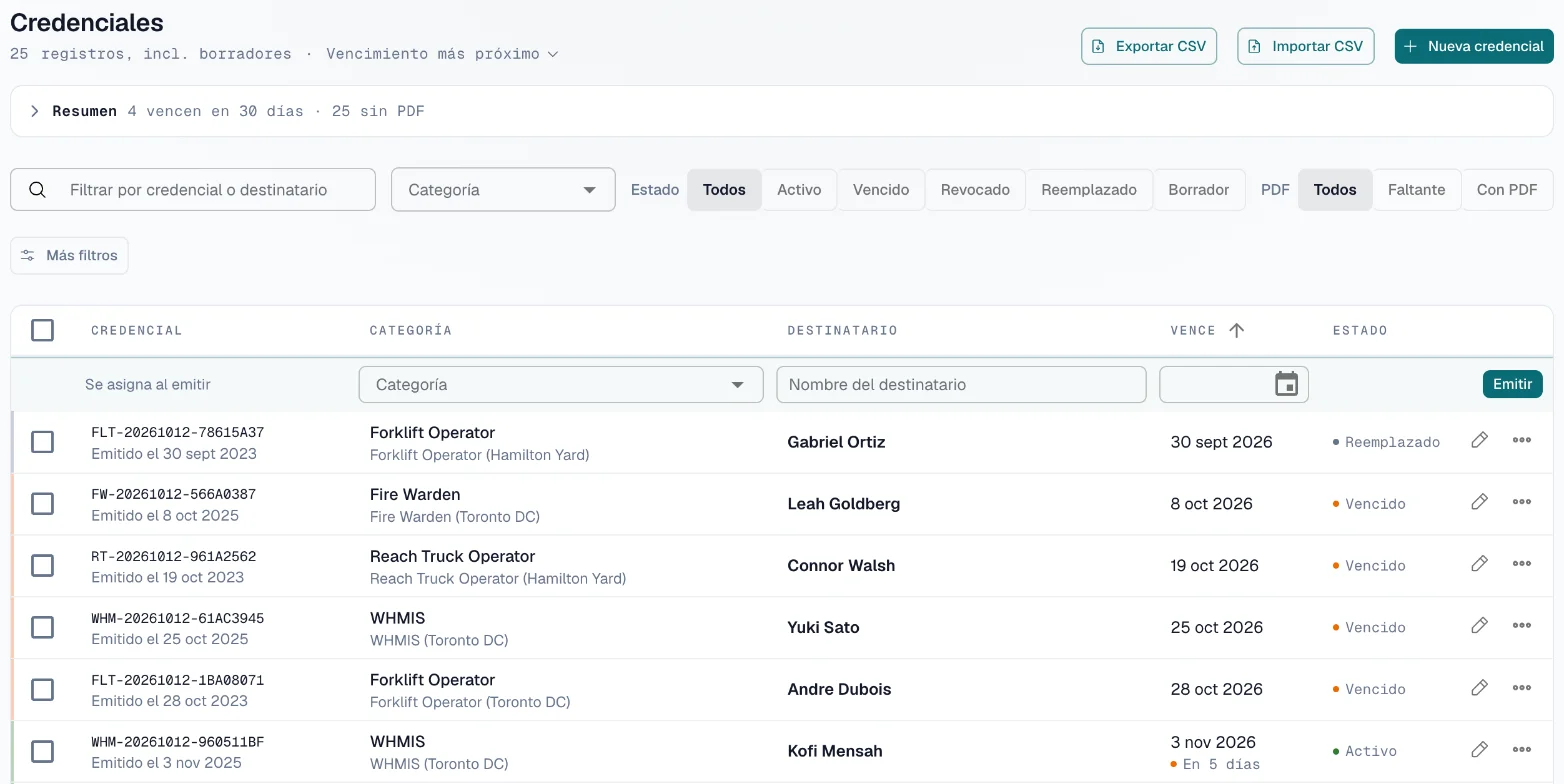The height and width of the screenshot is (784, 1564).
Task: Select the Faltante PDF filter
Action: 1416,190
